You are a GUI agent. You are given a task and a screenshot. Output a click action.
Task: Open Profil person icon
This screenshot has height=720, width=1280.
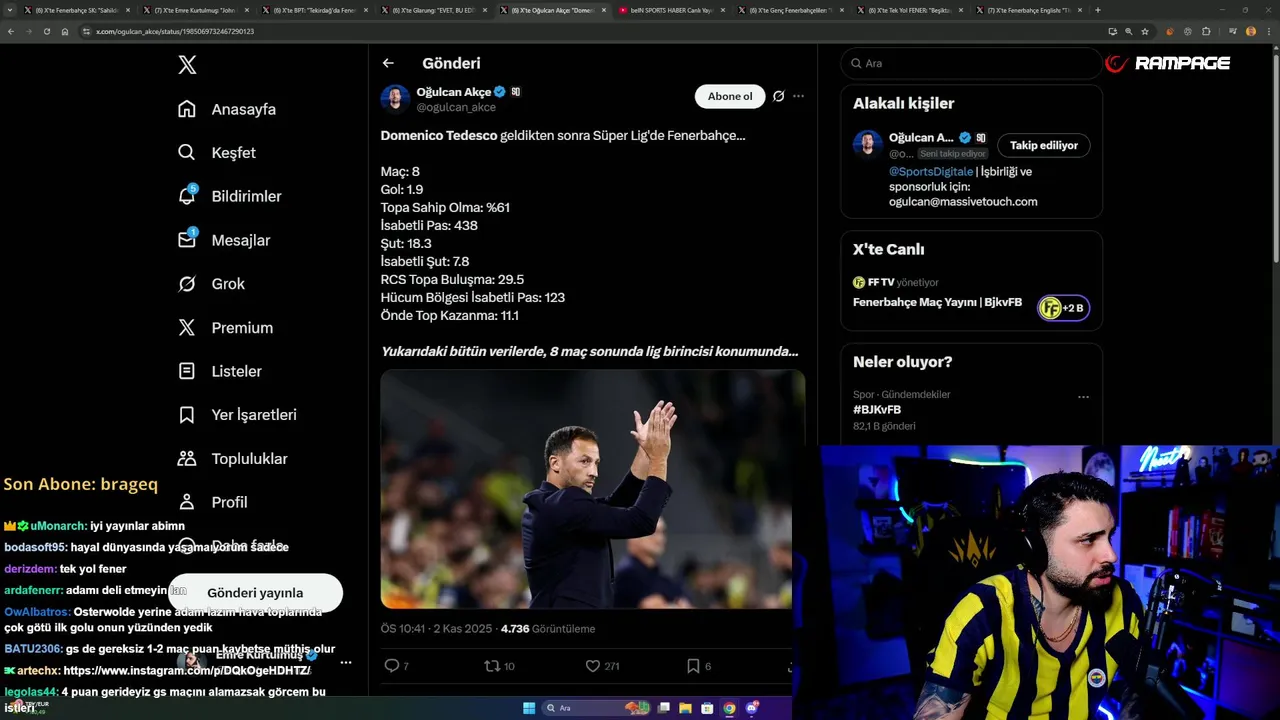click(x=187, y=502)
